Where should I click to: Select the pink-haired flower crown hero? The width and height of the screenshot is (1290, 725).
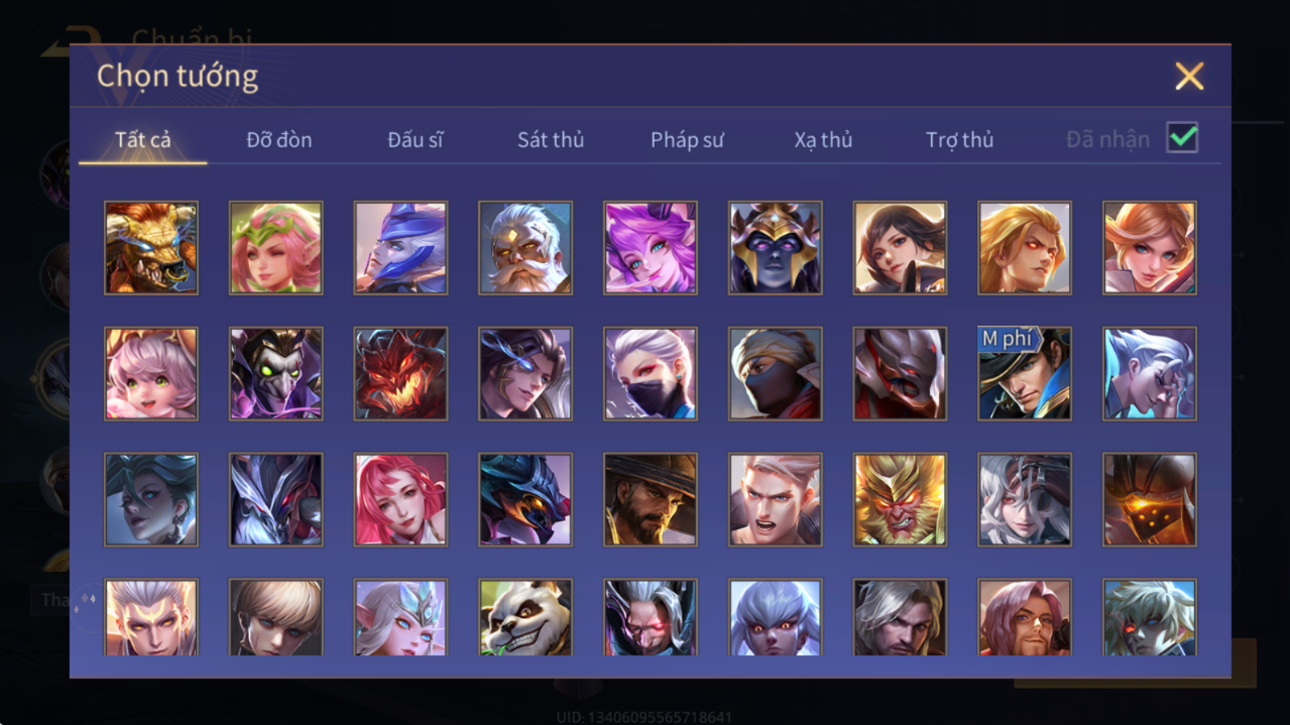tap(276, 248)
